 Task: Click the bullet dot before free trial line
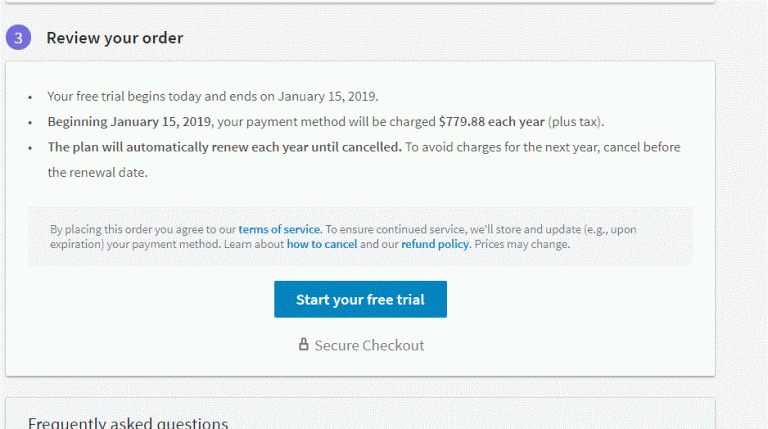(x=30, y=97)
